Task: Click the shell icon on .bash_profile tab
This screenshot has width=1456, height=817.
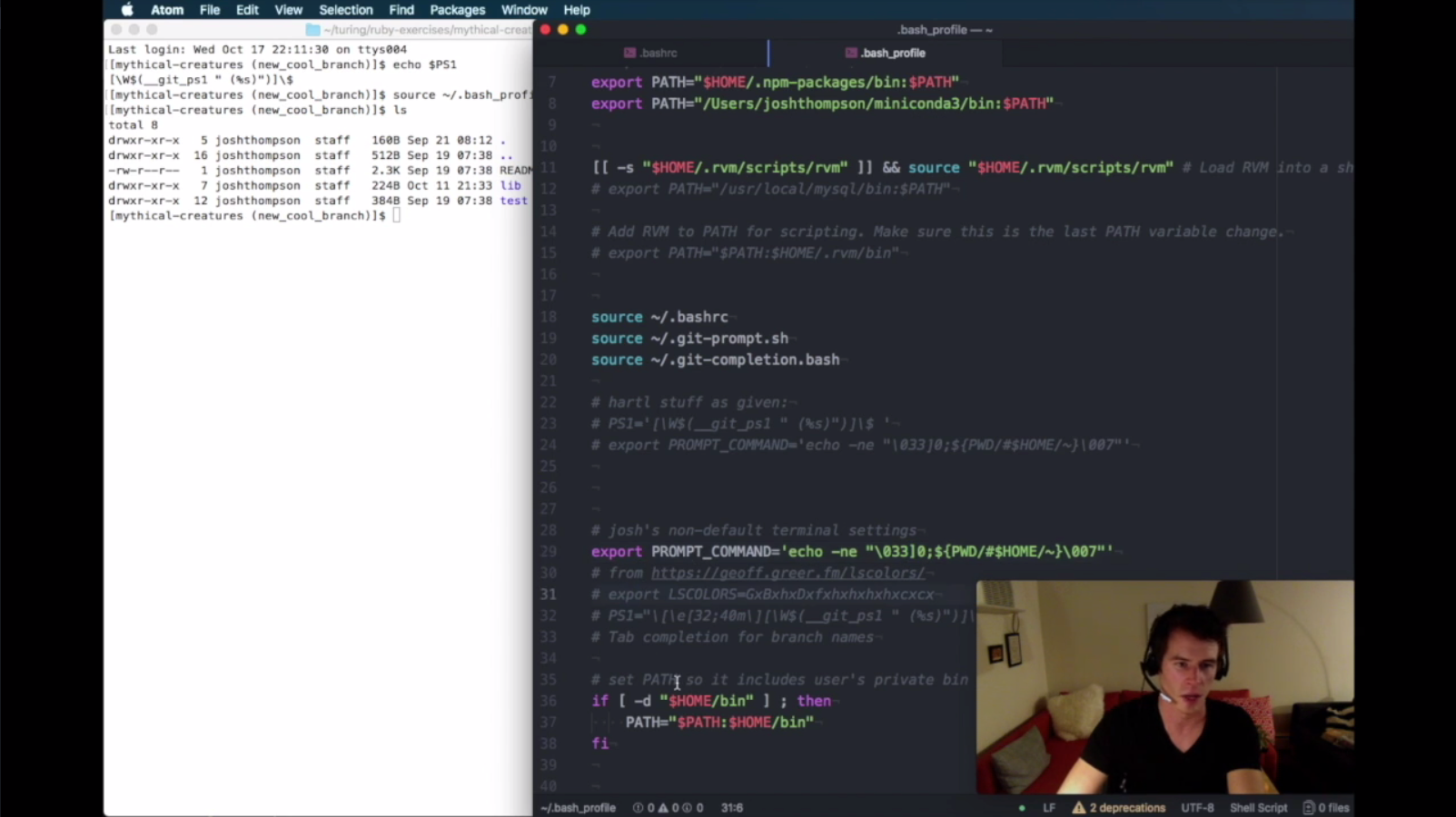Action: (851, 54)
